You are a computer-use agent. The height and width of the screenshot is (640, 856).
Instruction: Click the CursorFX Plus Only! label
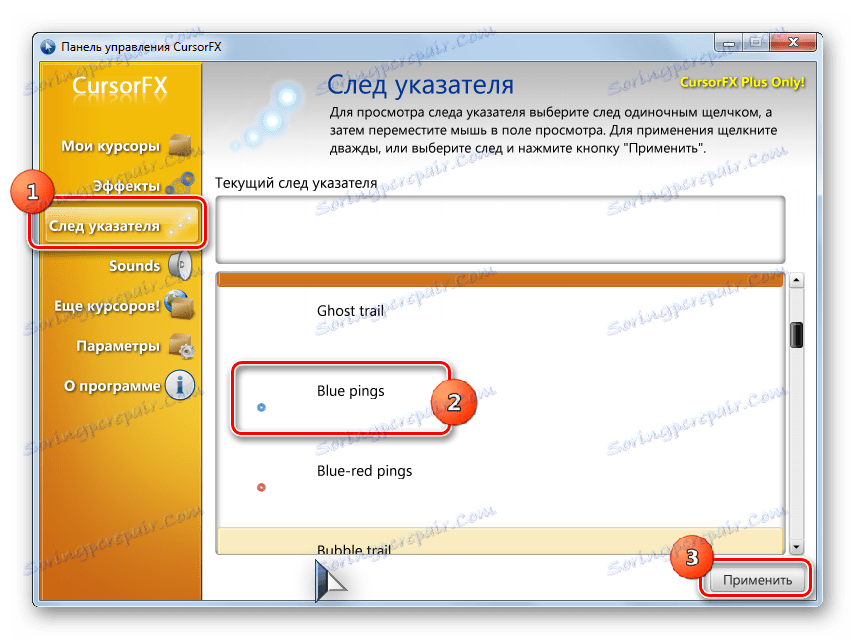[x=742, y=82]
